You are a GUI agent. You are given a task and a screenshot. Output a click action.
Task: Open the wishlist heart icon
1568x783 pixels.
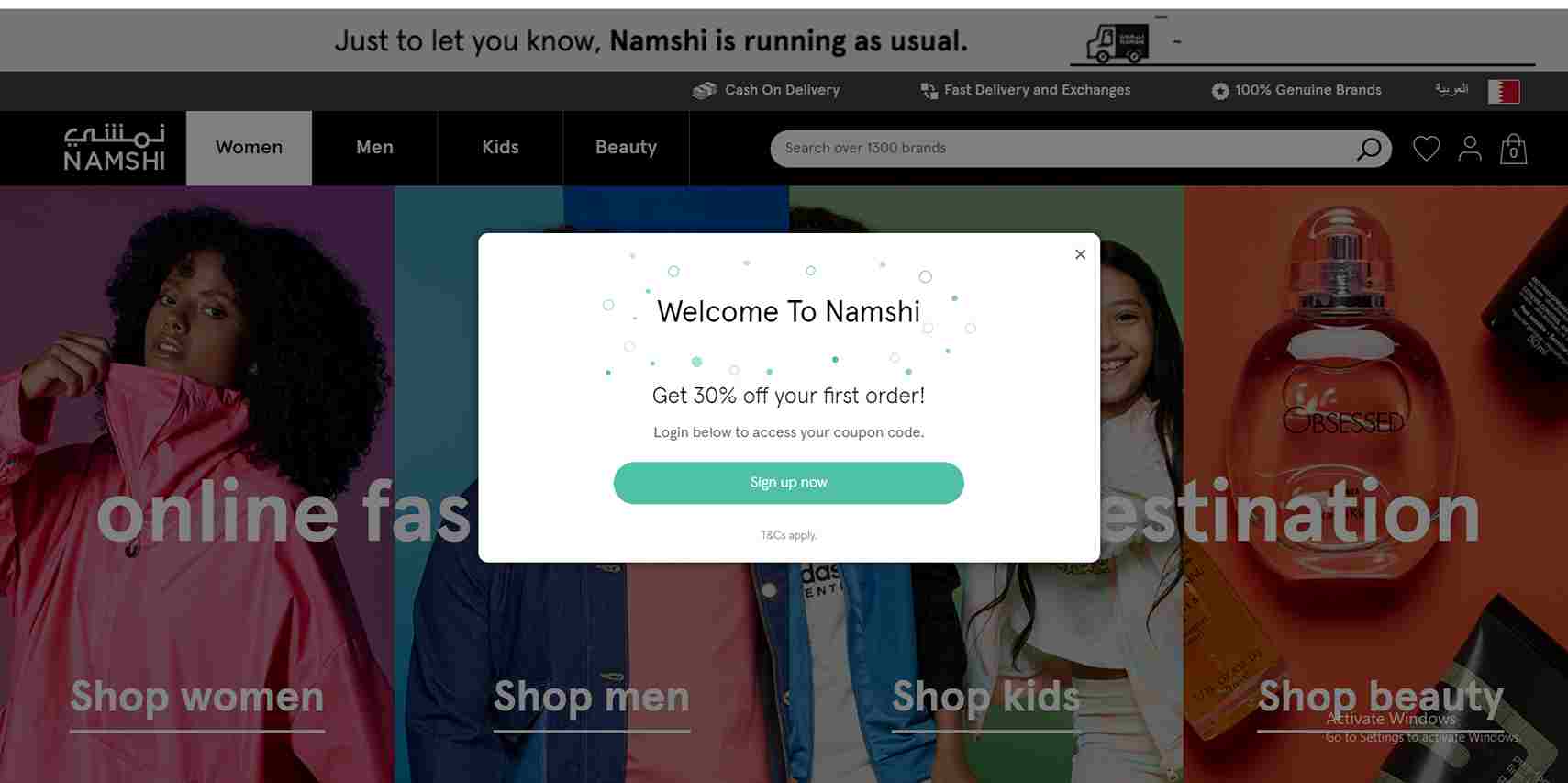tap(1426, 148)
